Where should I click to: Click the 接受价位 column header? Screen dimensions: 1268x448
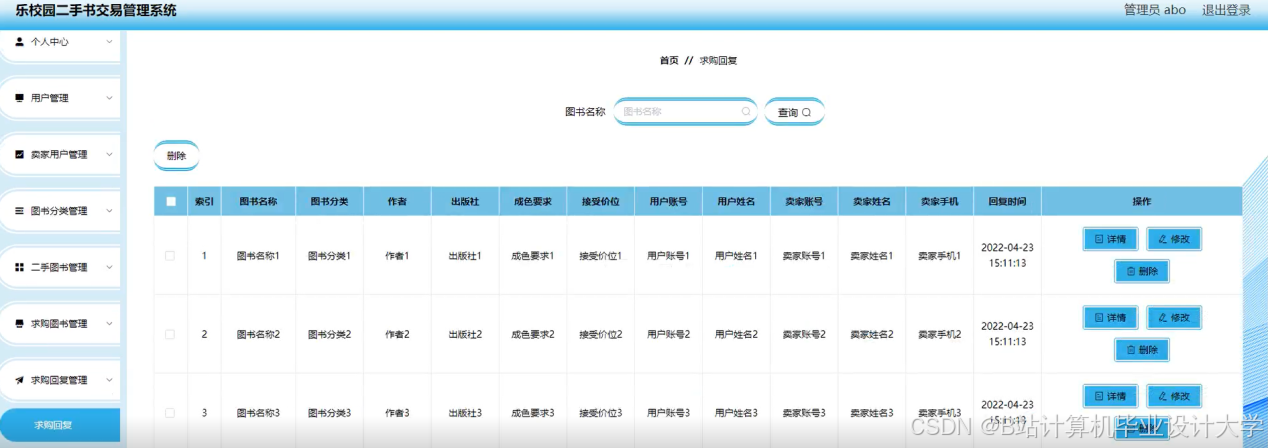(600, 201)
